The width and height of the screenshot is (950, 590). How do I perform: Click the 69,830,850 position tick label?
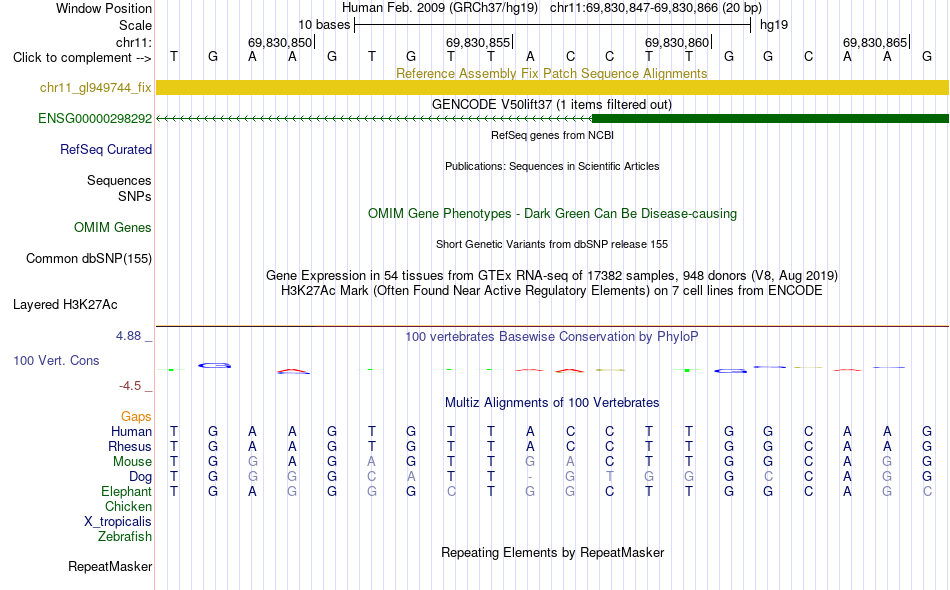click(x=280, y=42)
